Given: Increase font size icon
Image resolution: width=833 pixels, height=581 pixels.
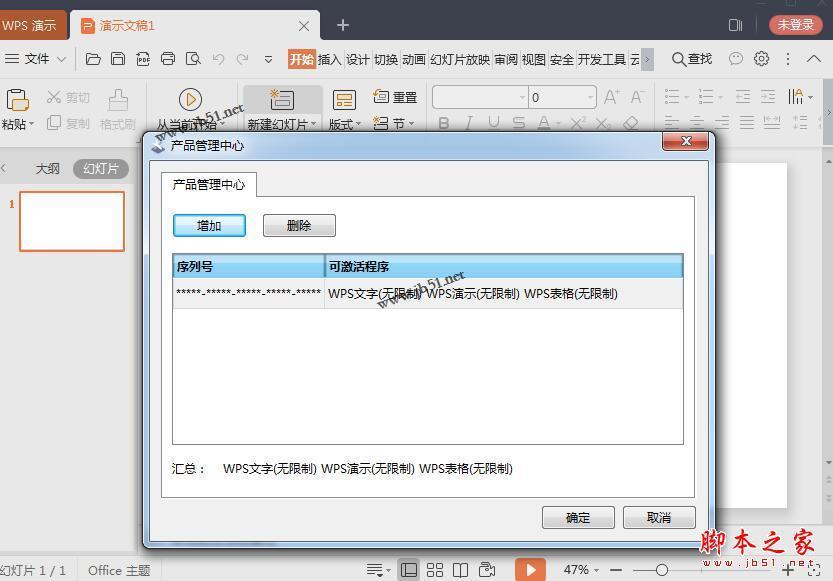Looking at the screenshot, I should tap(611, 97).
